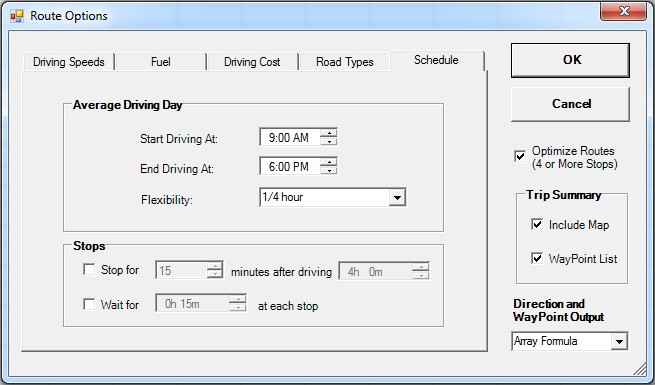
Task: Toggle the Optimize Routes checkbox
Action: tap(520, 157)
